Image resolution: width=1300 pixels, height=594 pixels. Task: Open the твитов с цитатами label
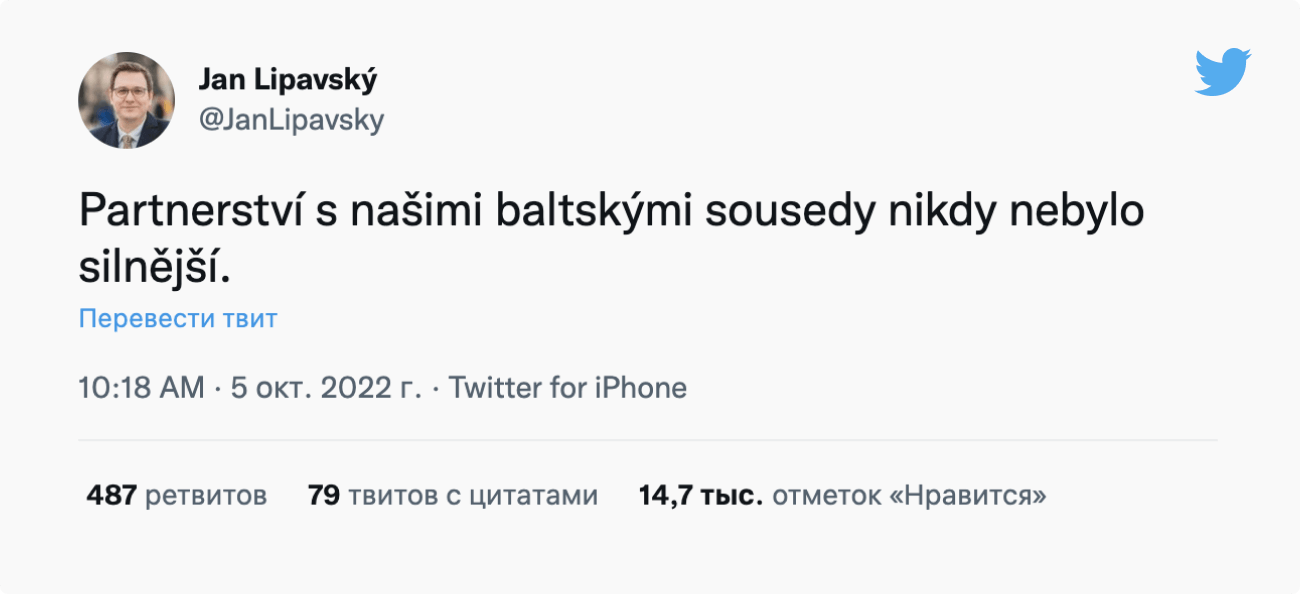point(472,495)
